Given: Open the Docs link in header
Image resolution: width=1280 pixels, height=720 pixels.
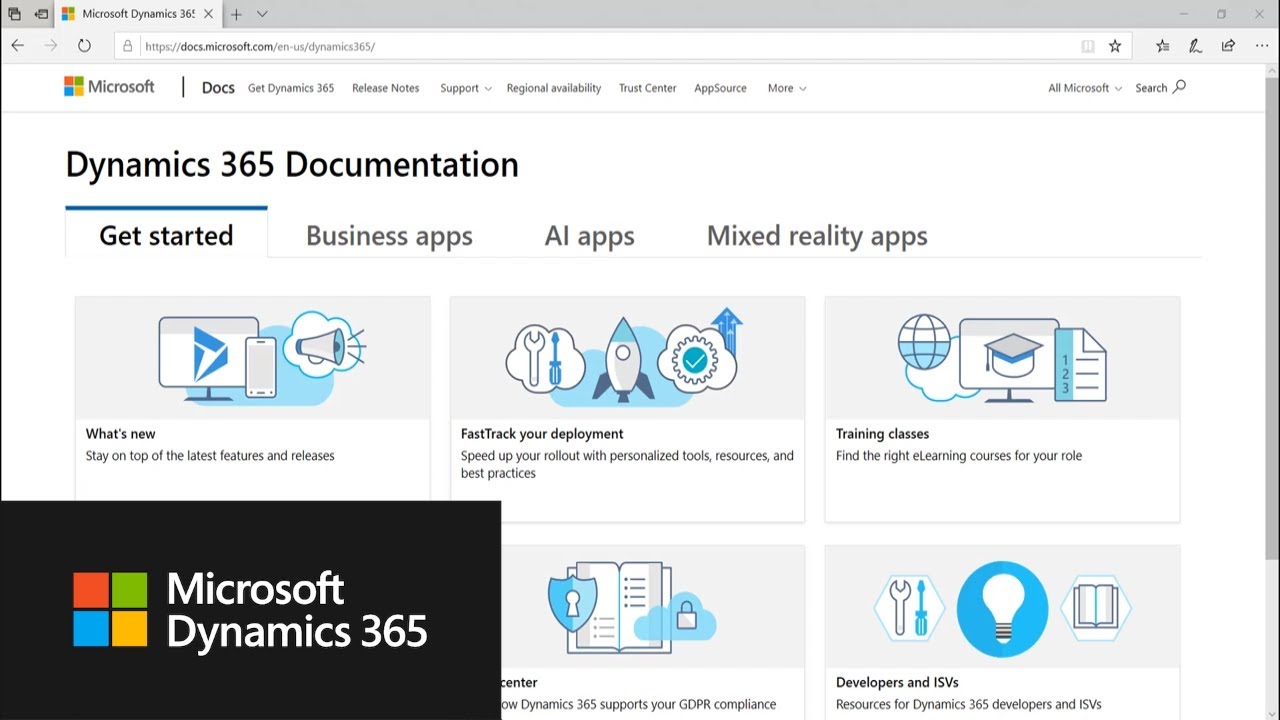Looking at the screenshot, I should (218, 88).
